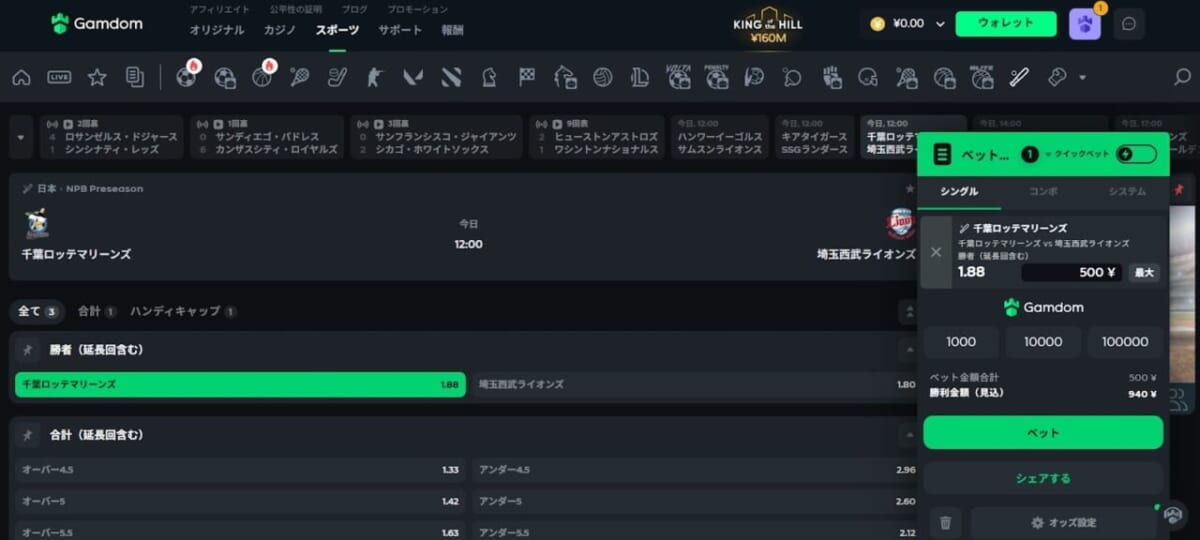
Task: Delete all bets with trash icon
Action: click(945, 522)
